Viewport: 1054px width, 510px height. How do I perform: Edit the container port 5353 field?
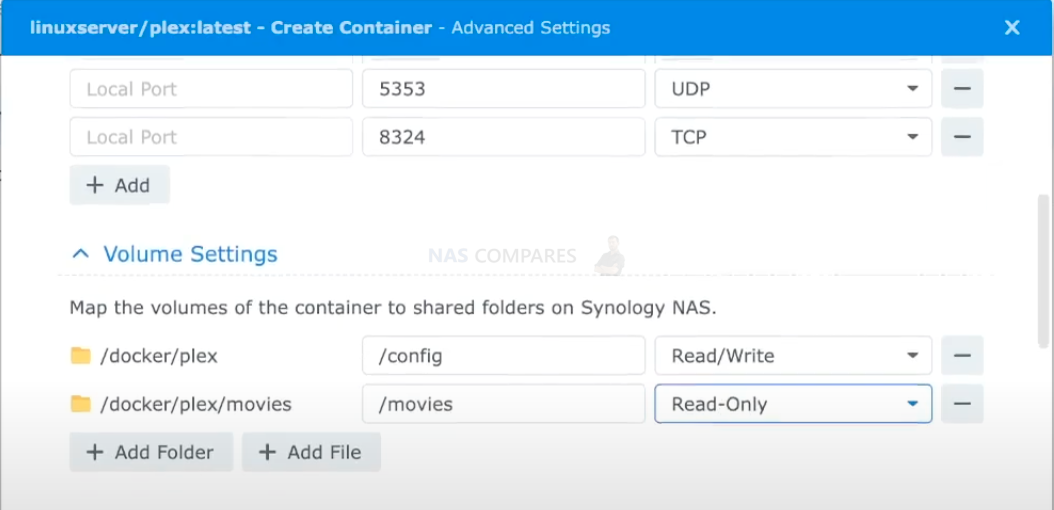click(503, 89)
